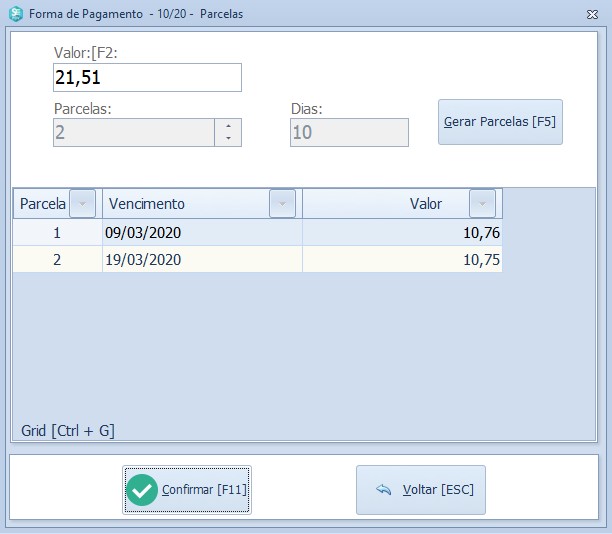This screenshot has width=612, height=534.
Task: Click the Dias field showing 10
Action: [x=349, y=133]
